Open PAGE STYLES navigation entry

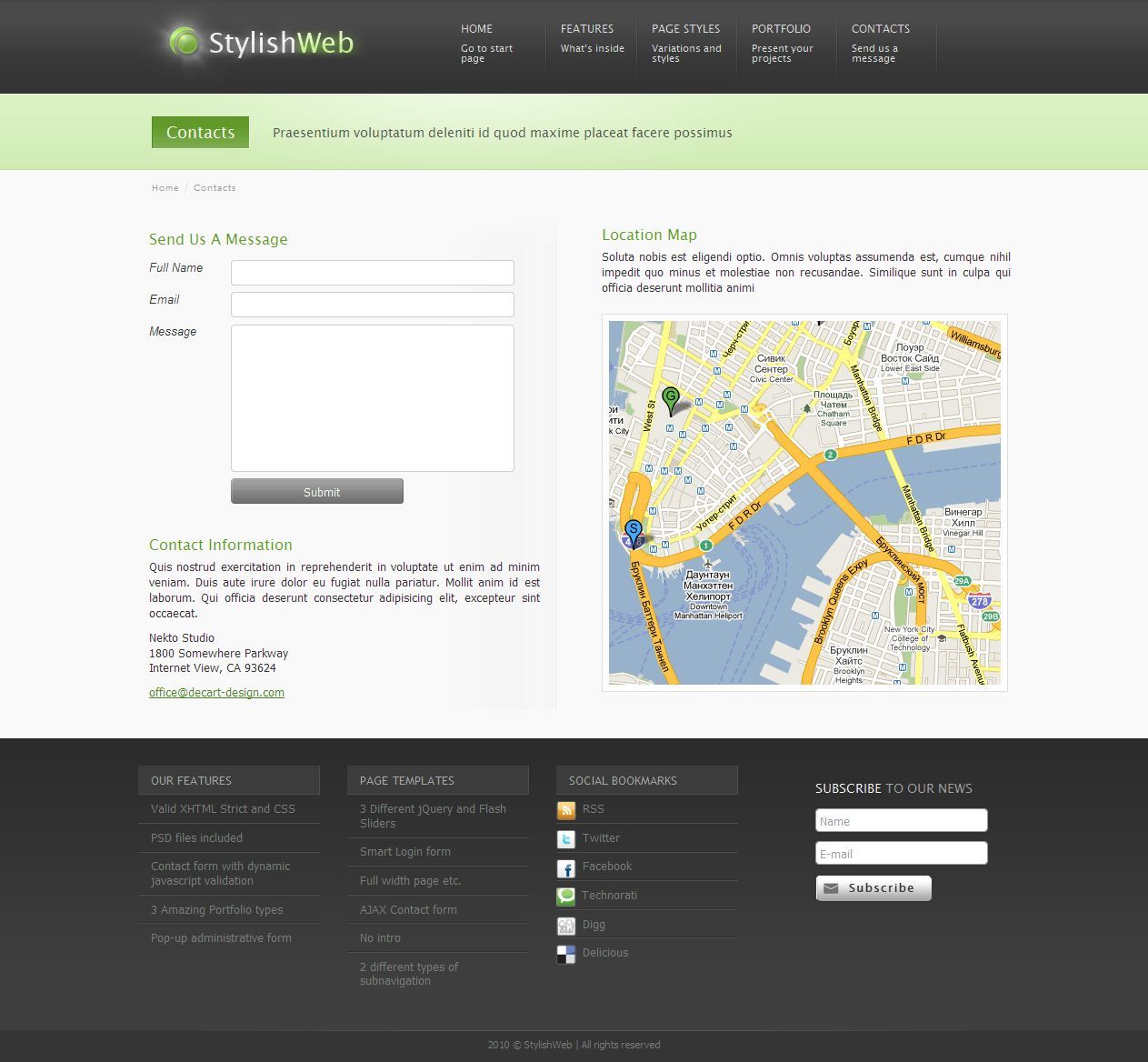click(685, 28)
